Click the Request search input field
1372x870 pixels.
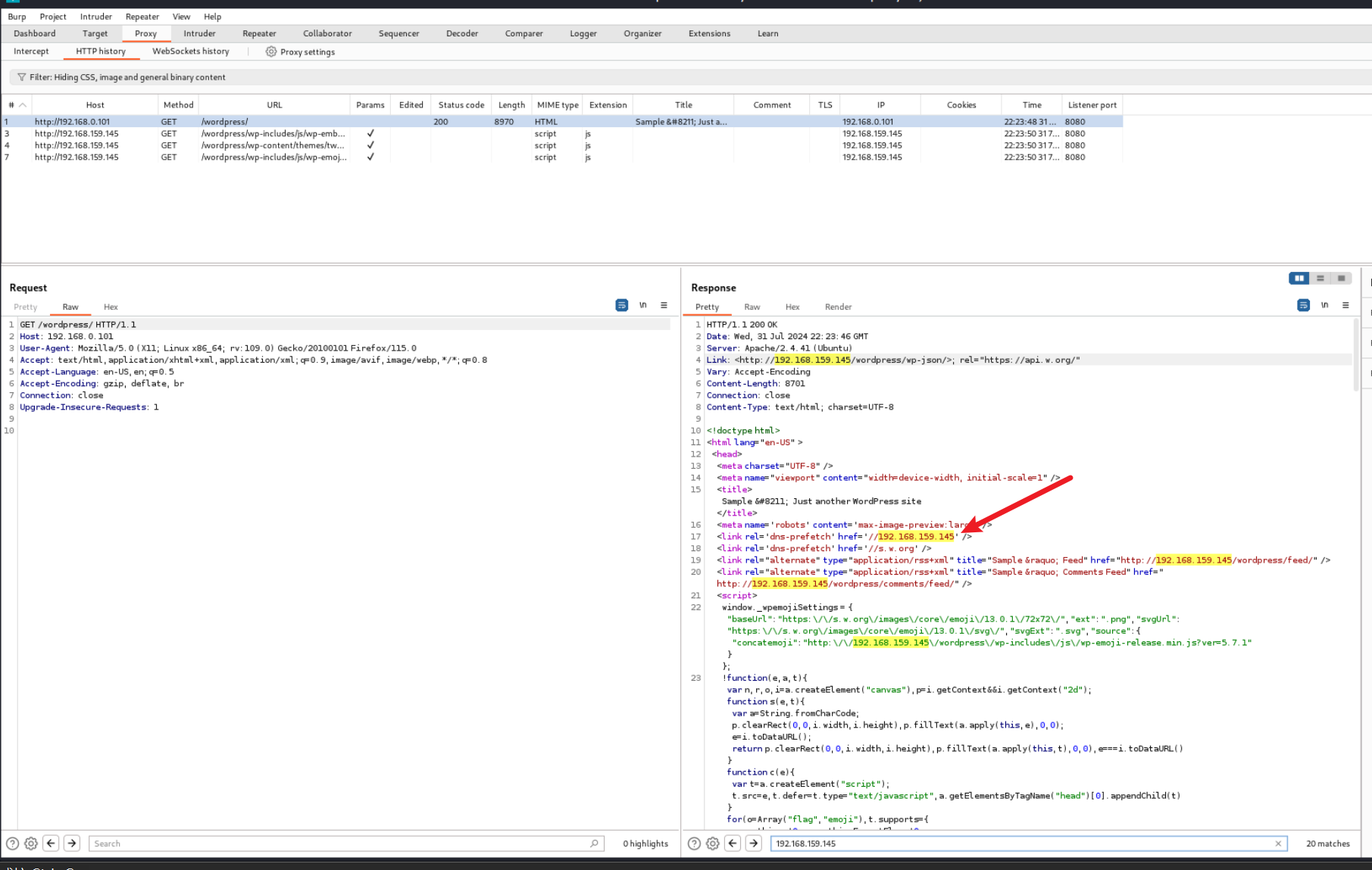(x=346, y=843)
